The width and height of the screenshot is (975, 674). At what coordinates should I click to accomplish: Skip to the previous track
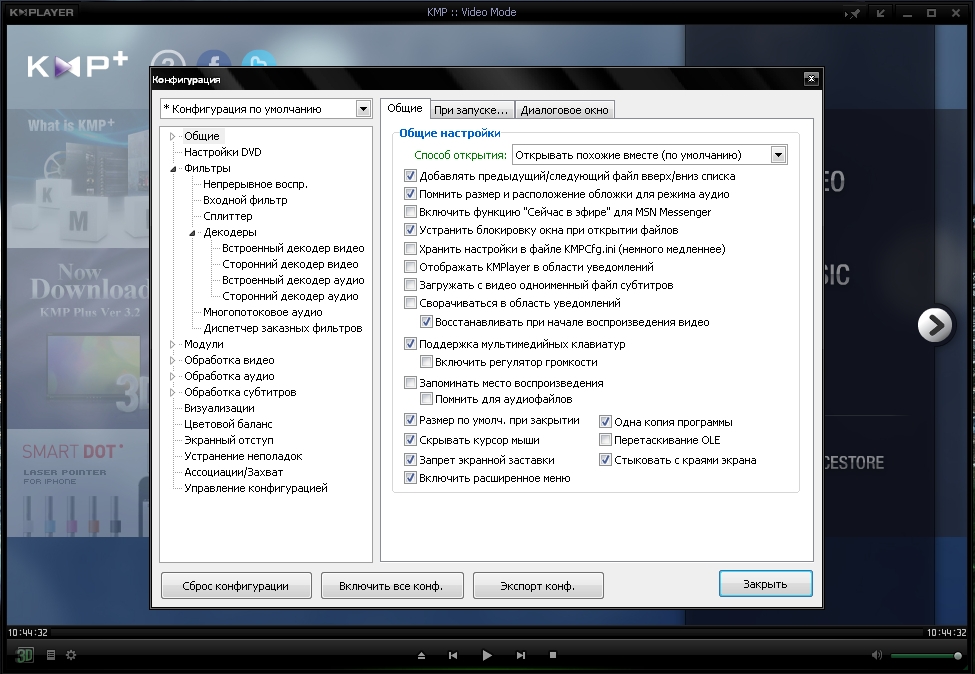453,655
